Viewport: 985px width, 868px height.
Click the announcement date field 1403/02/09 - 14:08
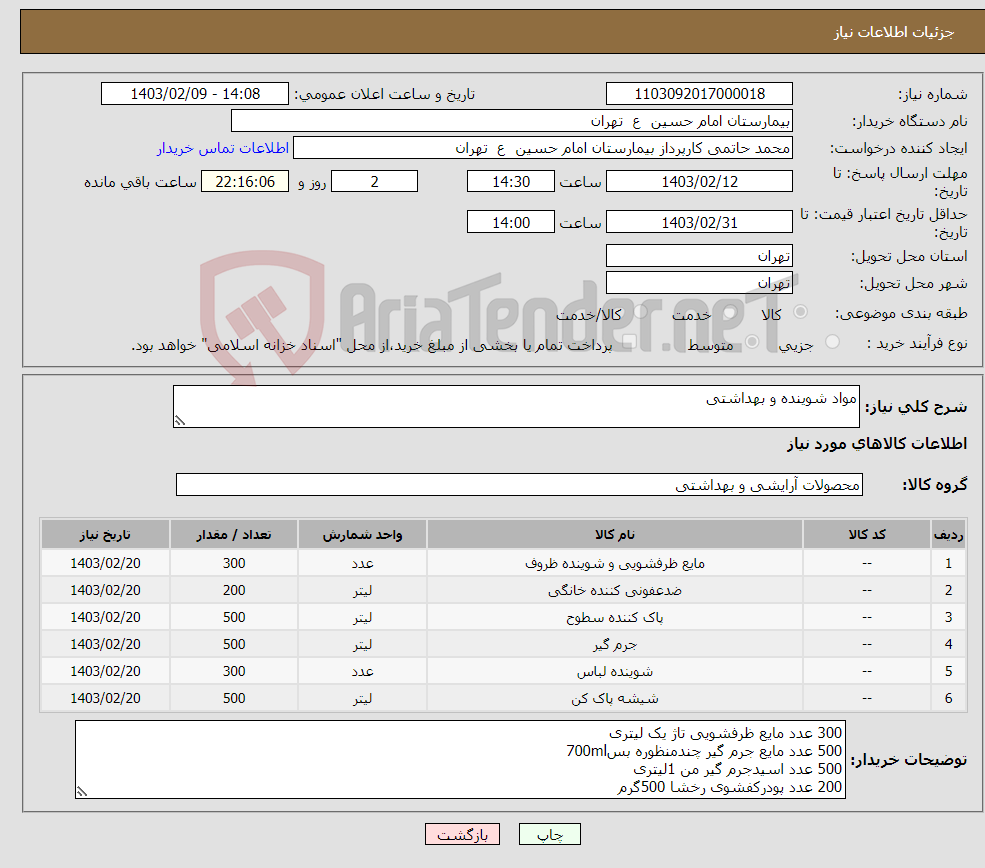pyautogui.click(x=195, y=94)
